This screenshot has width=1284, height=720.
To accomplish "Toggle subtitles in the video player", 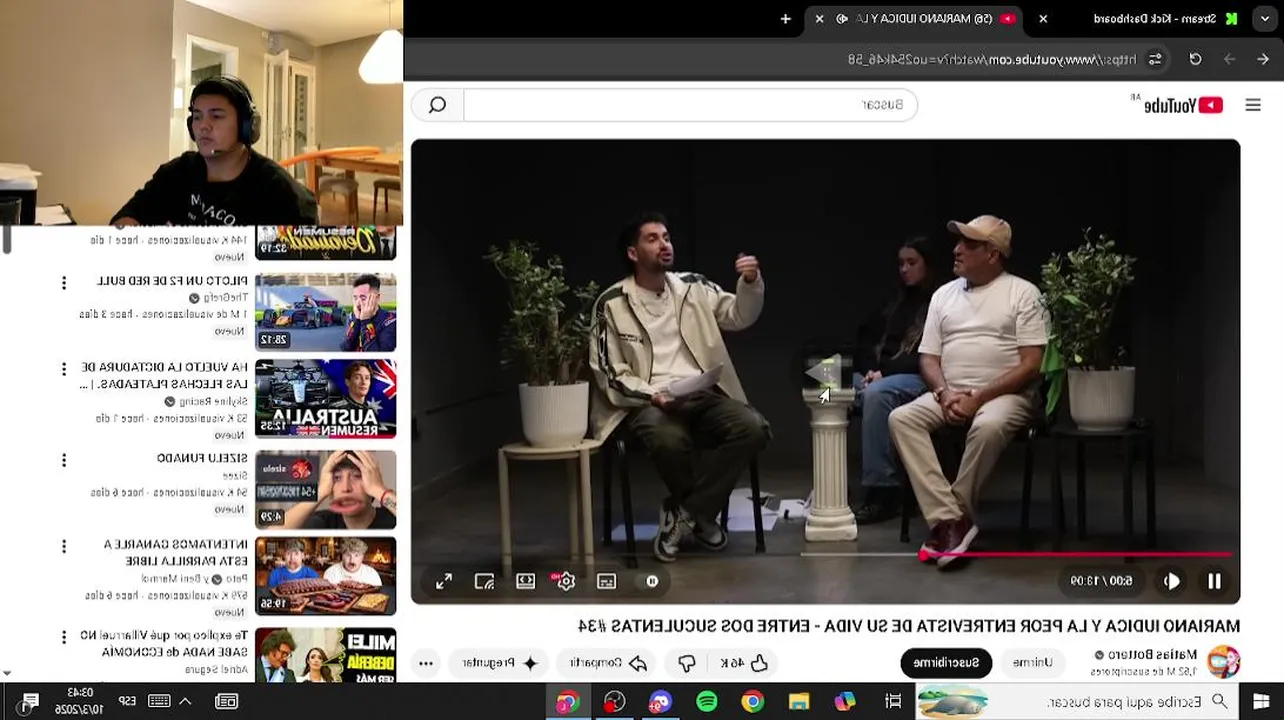I will [x=606, y=581].
